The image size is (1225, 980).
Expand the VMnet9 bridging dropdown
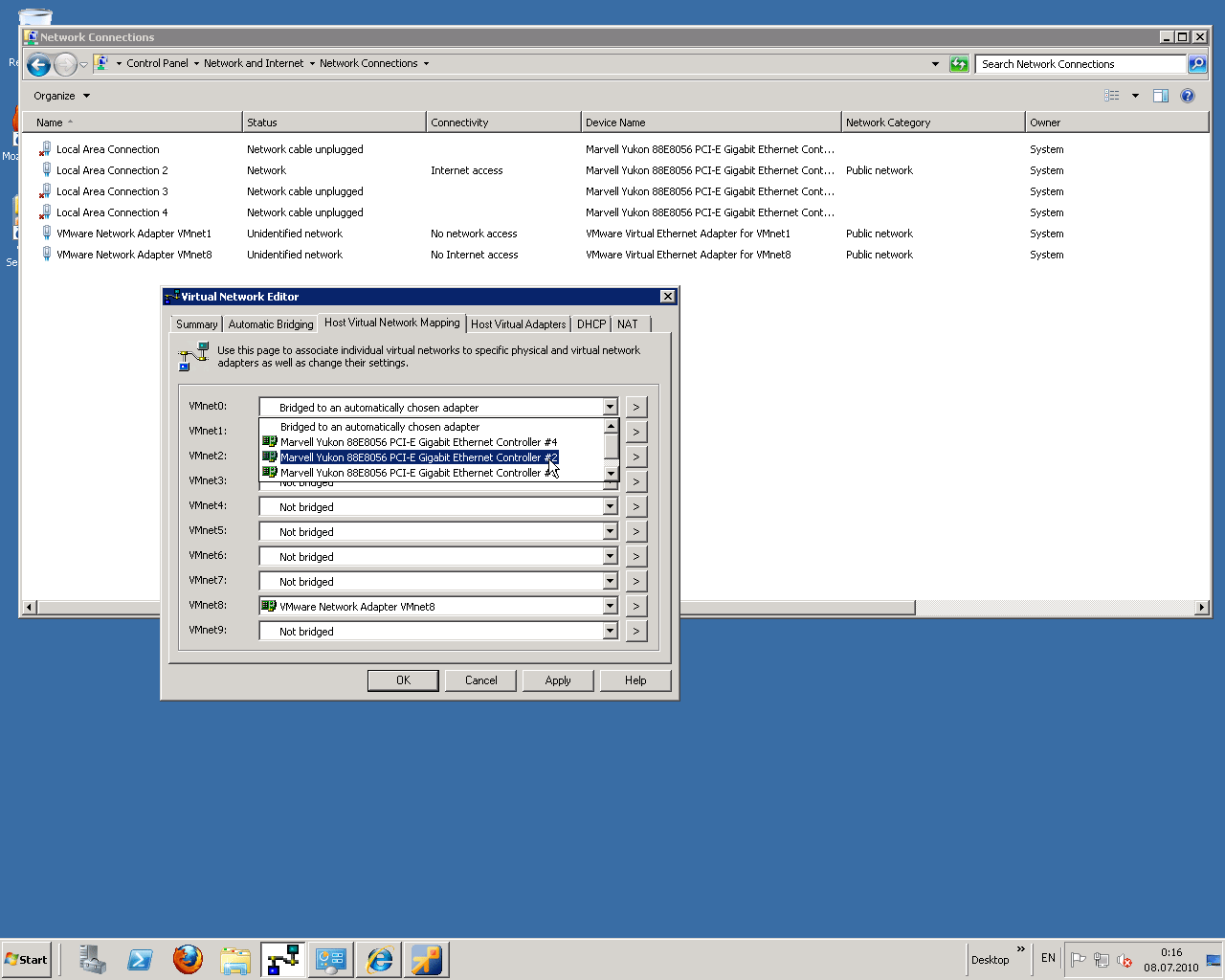click(610, 631)
